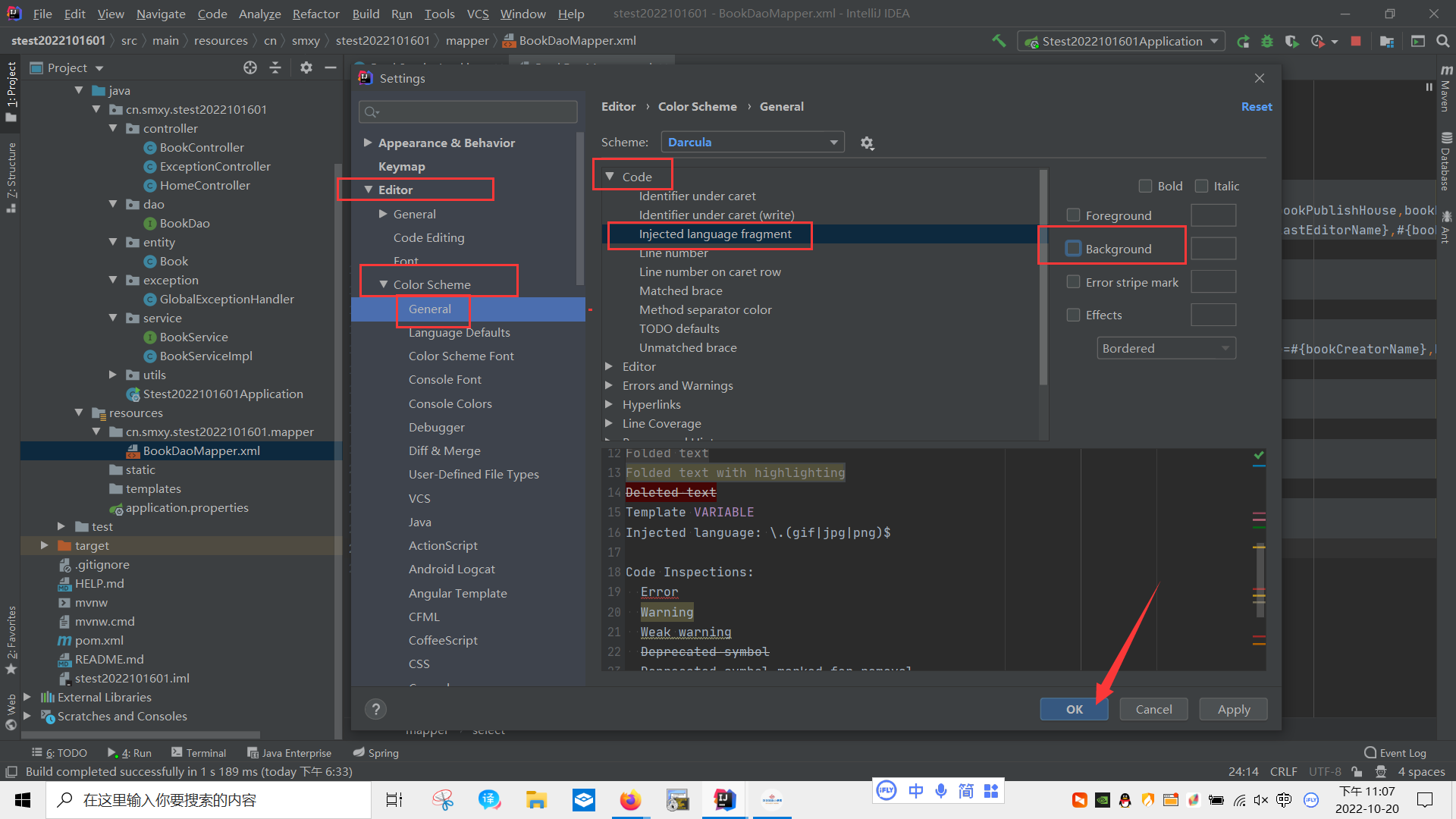Click Project panel gear options icon
The height and width of the screenshot is (819, 1456).
(306, 67)
